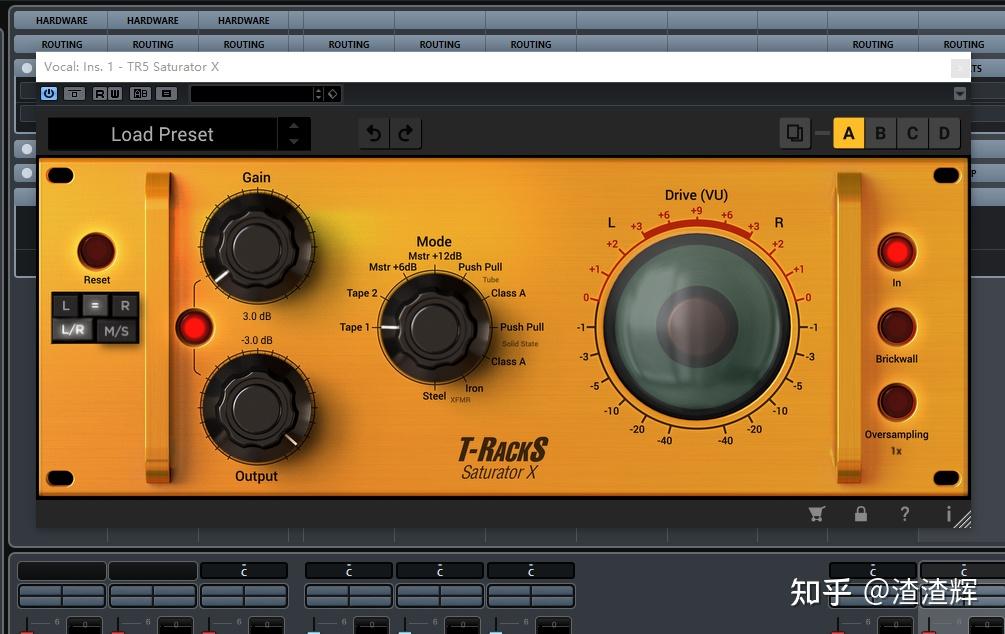Toggle the plugin power bypass button
Viewport: 1005px width, 634px height.
pos(49,94)
